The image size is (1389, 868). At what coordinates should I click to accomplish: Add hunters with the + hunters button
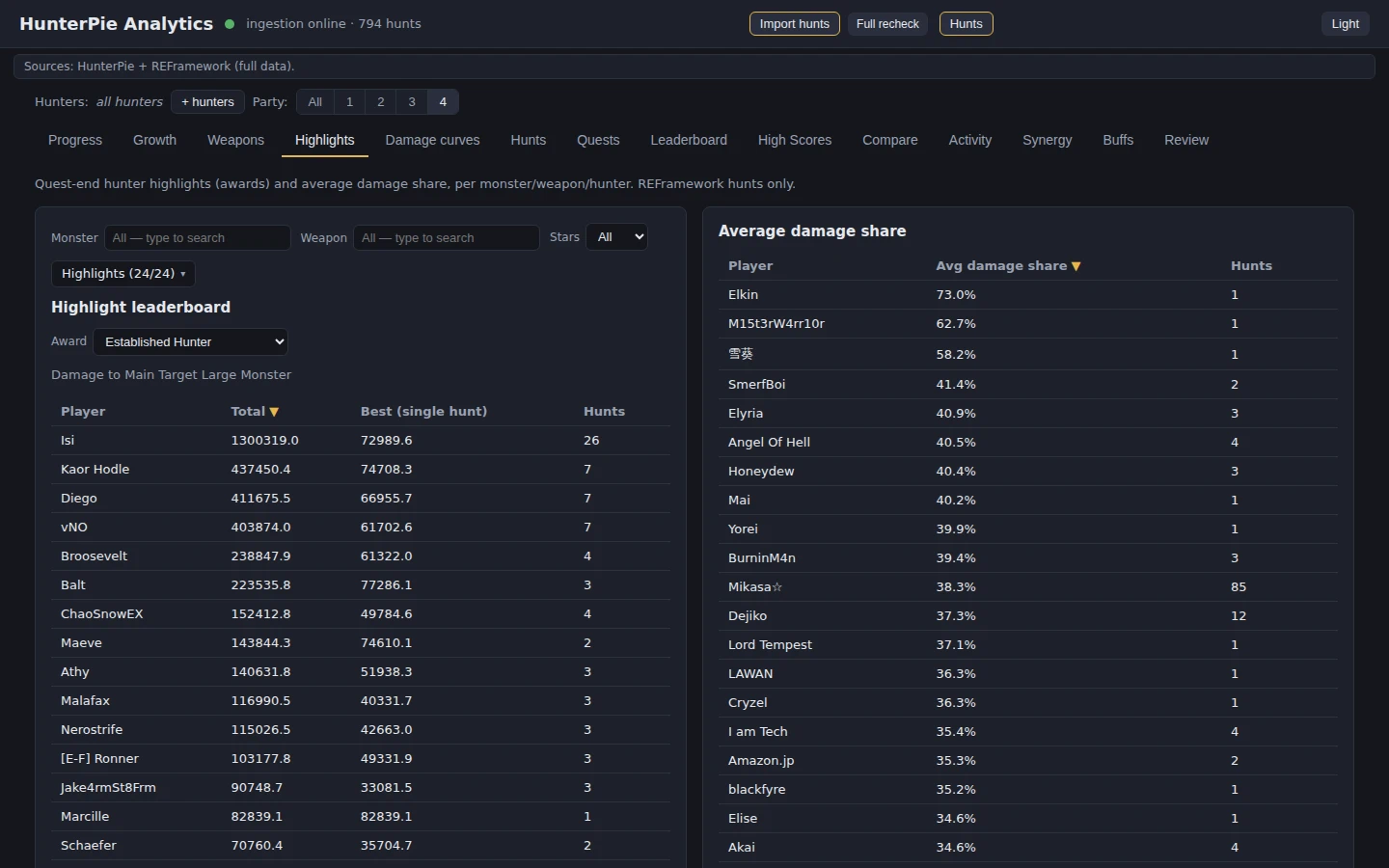click(x=207, y=102)
